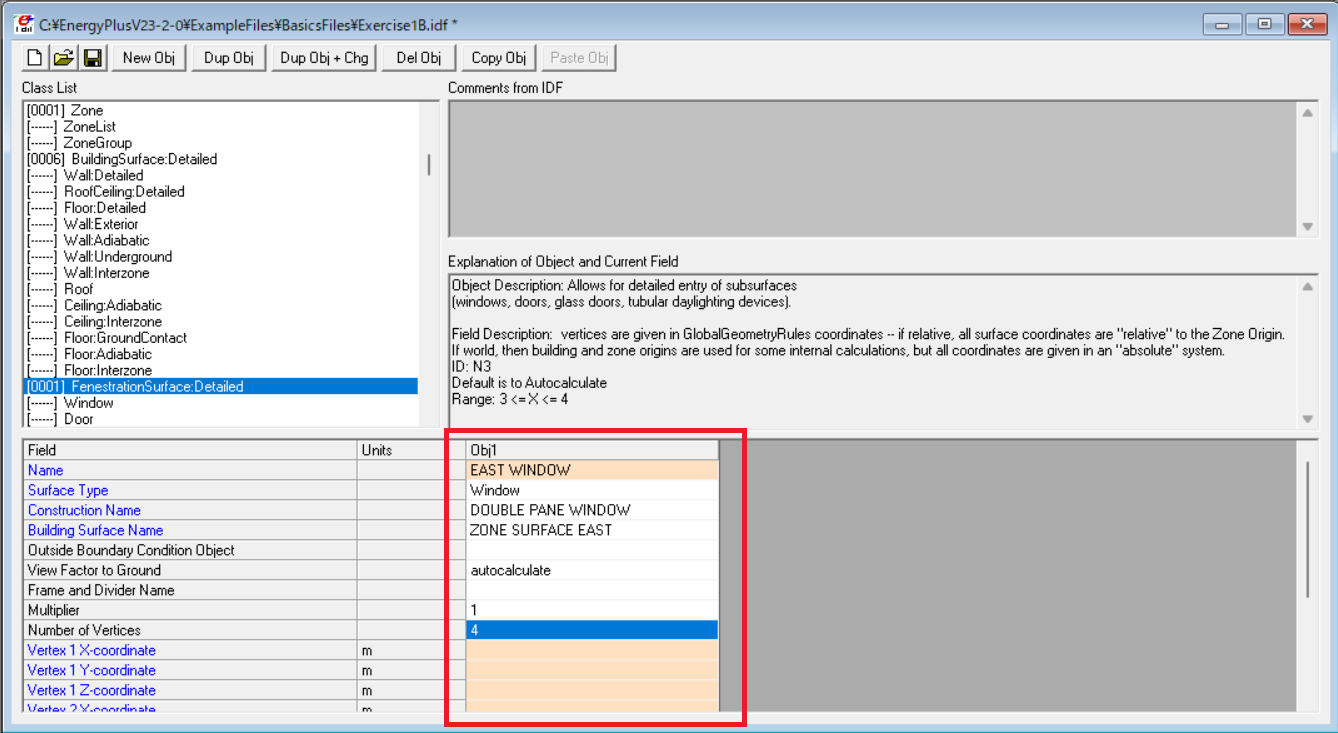Screen dimensions: 1338x733
Task: Click up arrow of Explanation pane scrollbar
Action: pos(1308,286)
